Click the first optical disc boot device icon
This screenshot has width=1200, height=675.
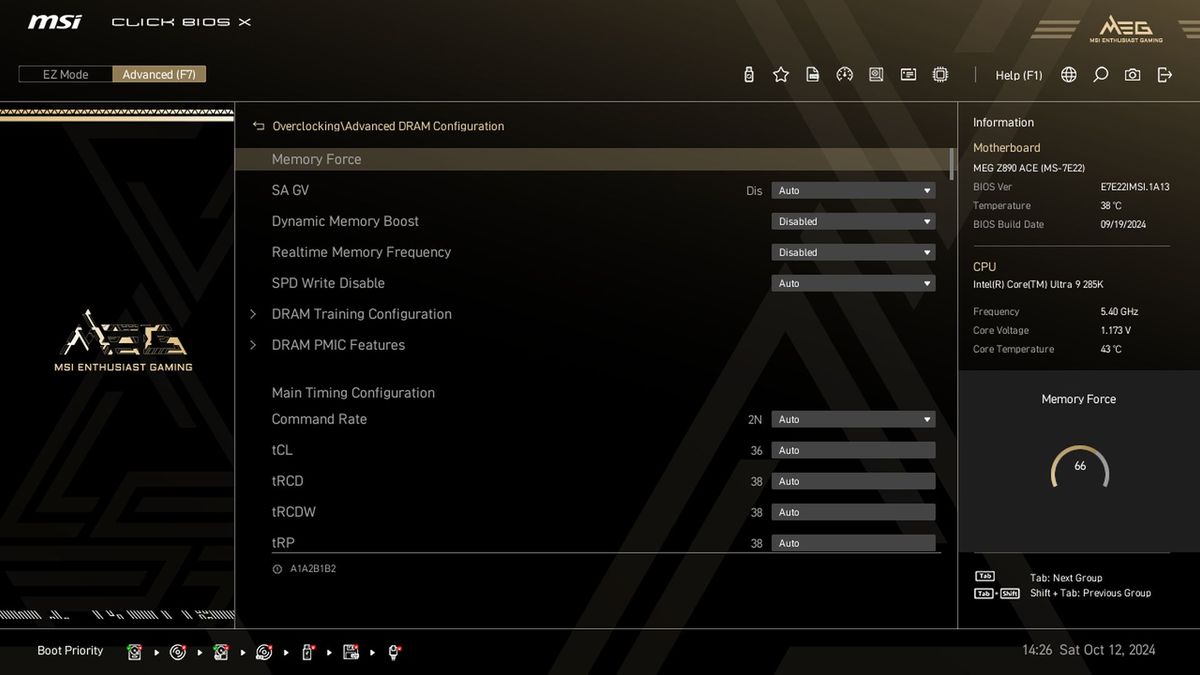(178, 652)
